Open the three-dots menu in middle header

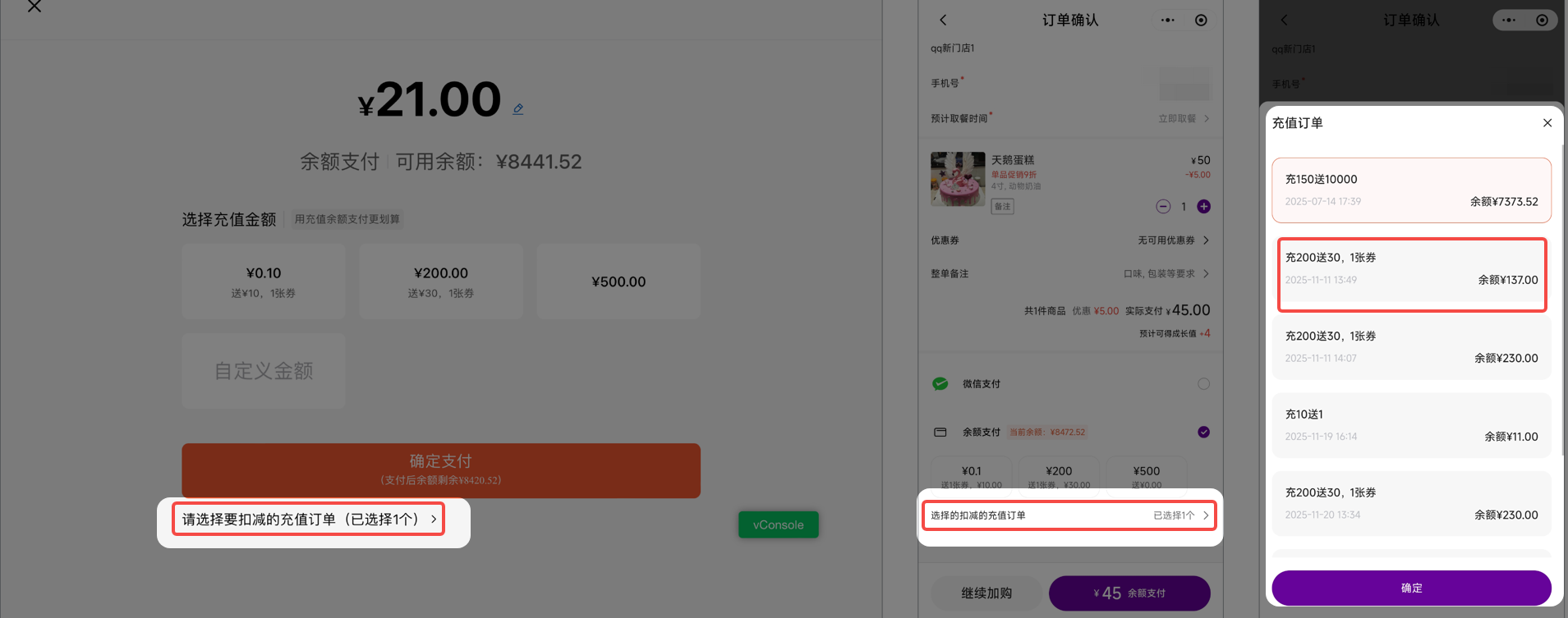pyautogui.click(x=1167, y=20)
